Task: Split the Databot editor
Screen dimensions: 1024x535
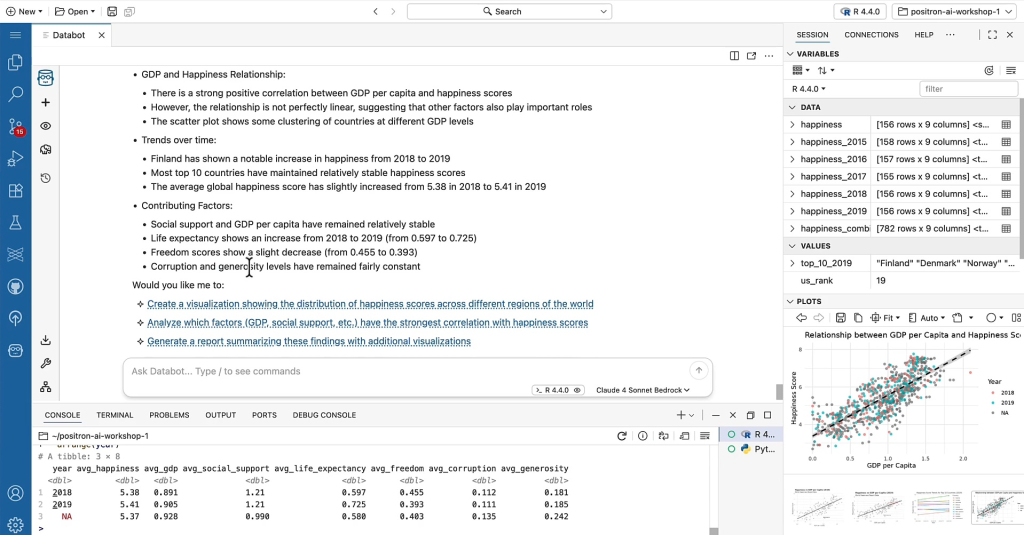Action: click(x=734, y=56)
